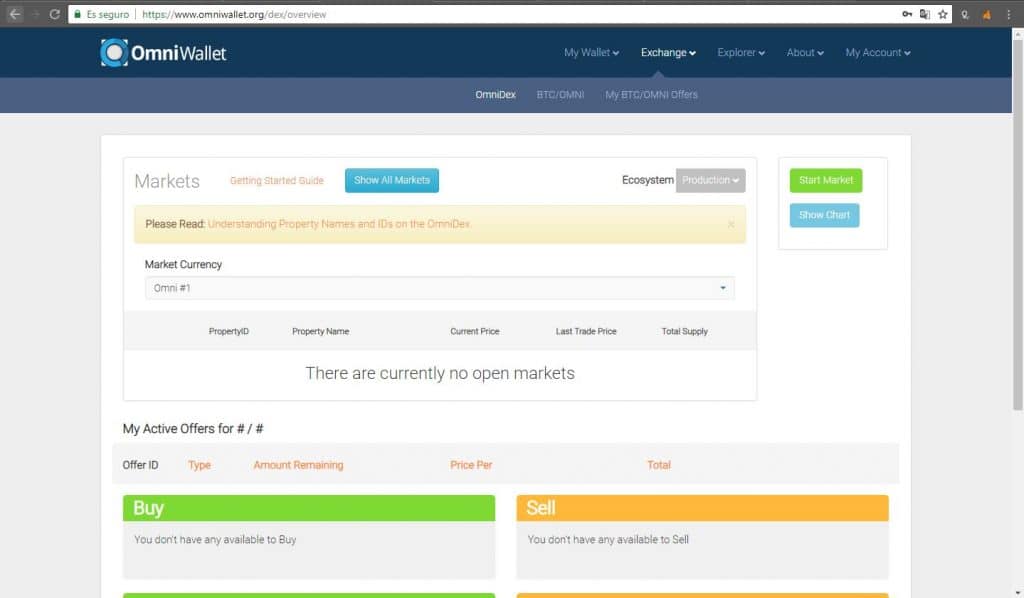Screen dimensions: 1024x598
Task: Open the Getting Started Guide link
Action: click(x=277, y=180)
